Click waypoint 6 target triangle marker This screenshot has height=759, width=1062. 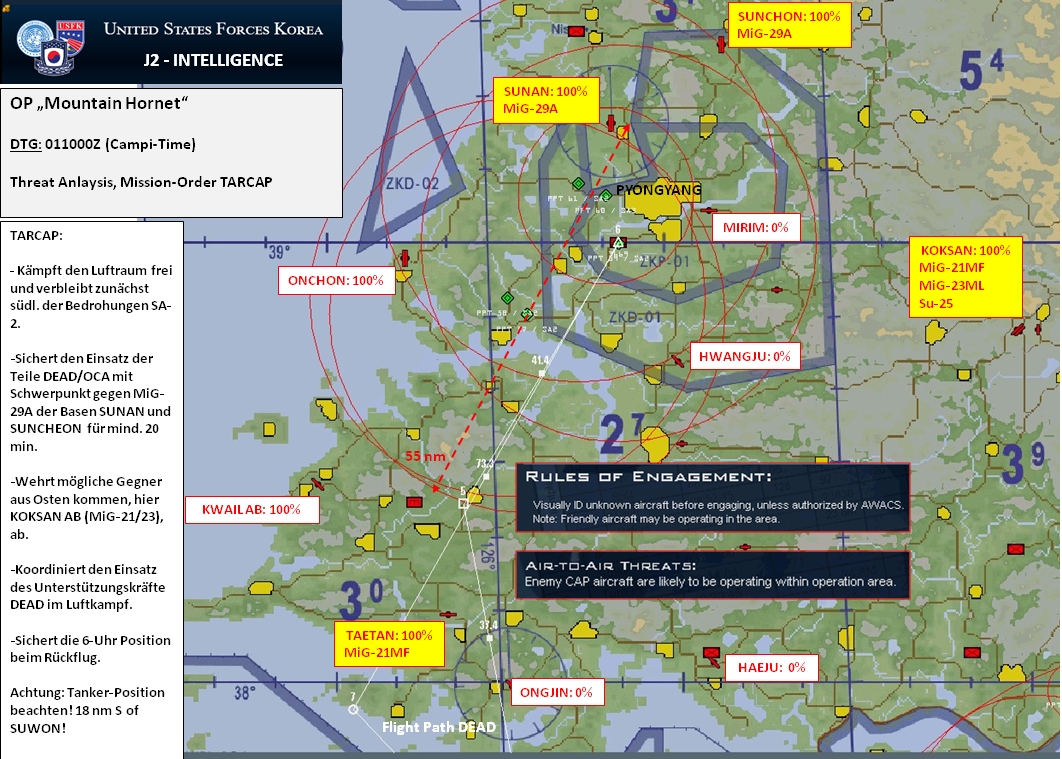pyautogui.click(x=618, y=242)
